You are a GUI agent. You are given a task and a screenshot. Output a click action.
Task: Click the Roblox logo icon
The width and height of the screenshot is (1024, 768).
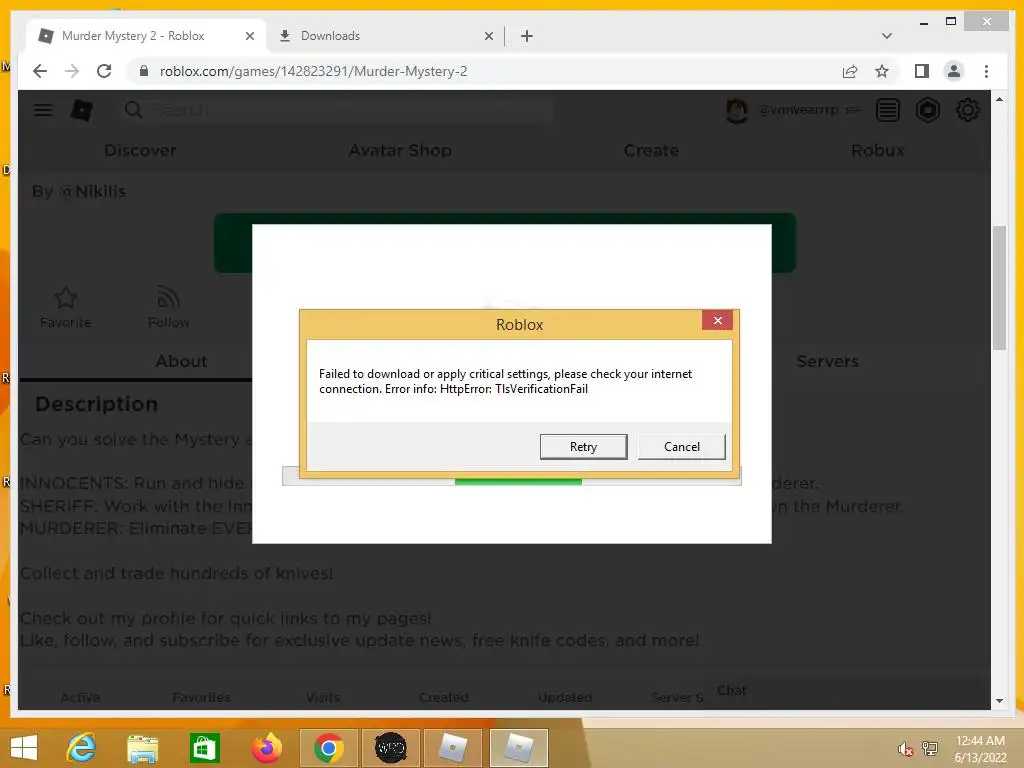[x=82, y=110]
